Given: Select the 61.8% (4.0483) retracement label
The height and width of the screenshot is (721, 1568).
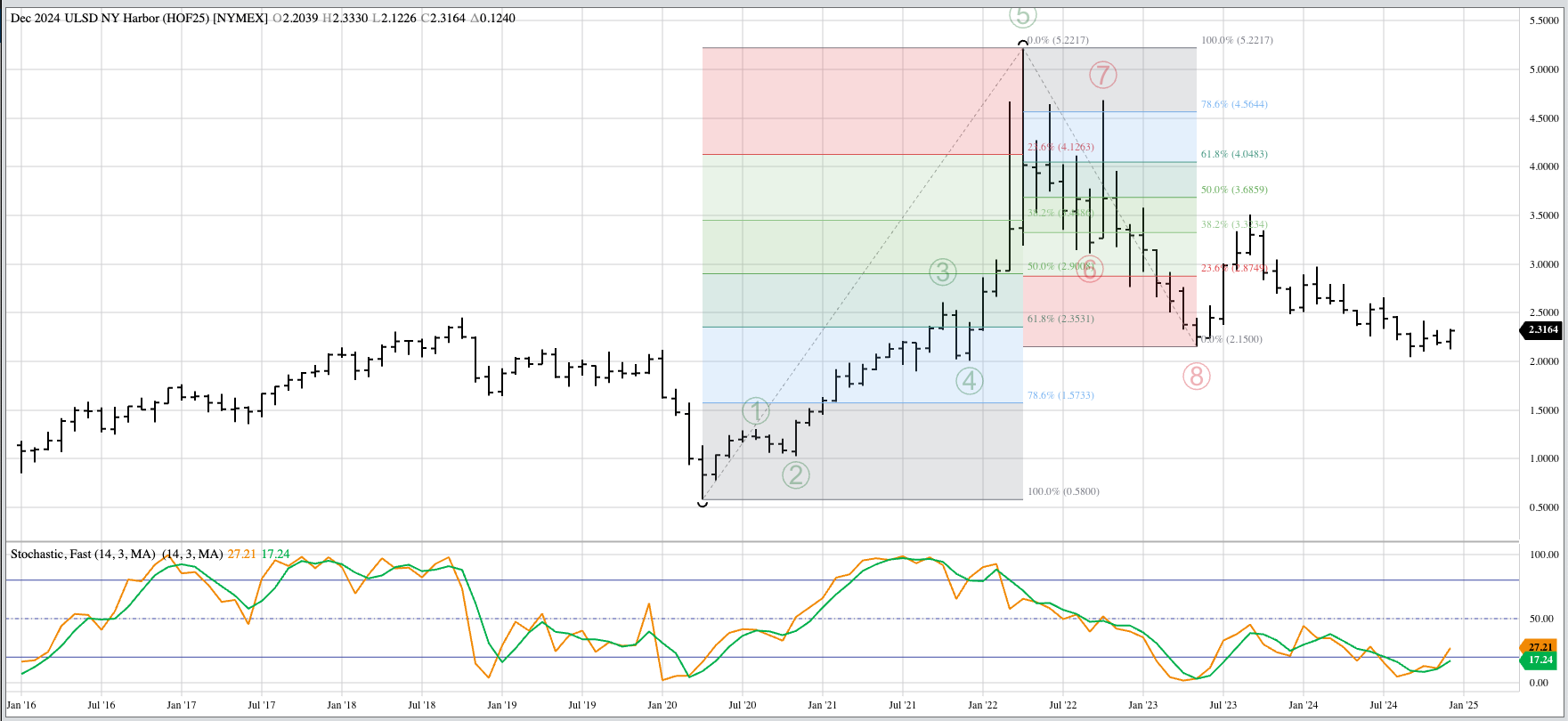Looking at the screenshot, I should click(1233, 154).
